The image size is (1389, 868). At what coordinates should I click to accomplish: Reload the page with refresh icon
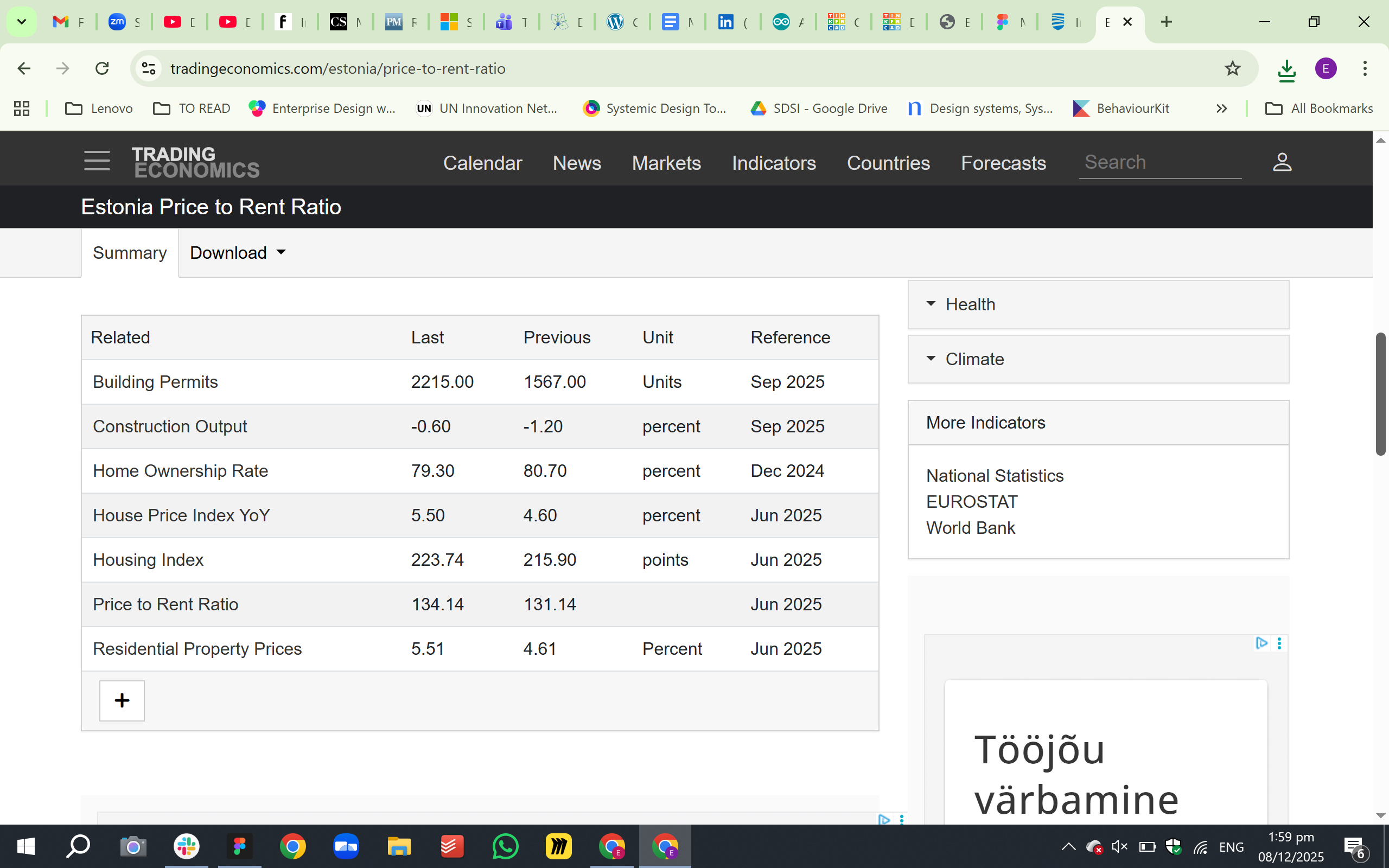pyautogui.click(x=102, y=69)
